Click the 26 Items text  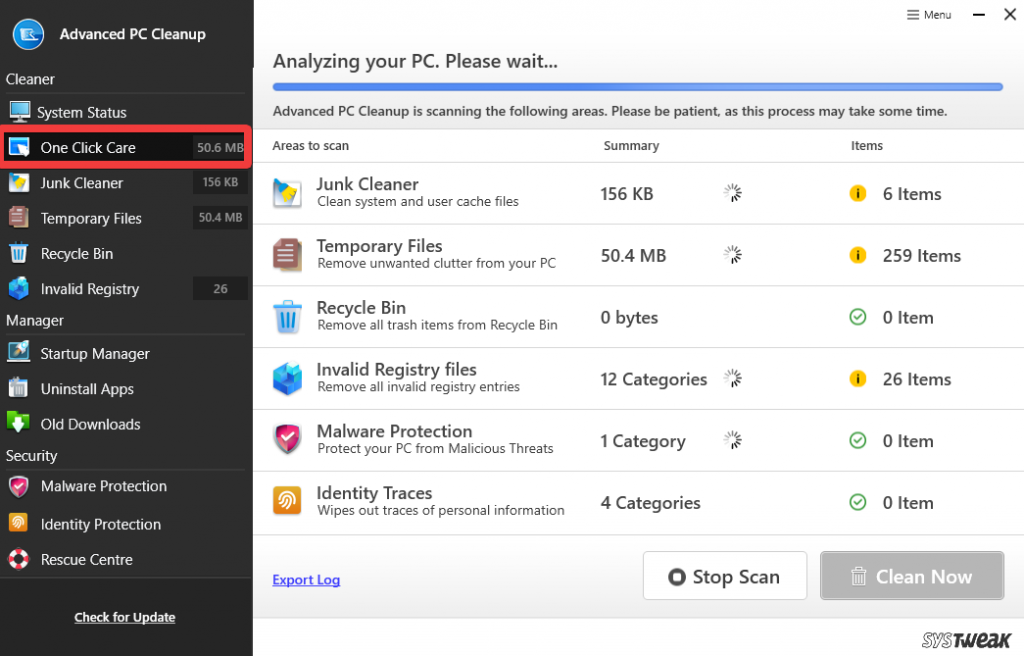pyautogui.click(x=917, y=379)
